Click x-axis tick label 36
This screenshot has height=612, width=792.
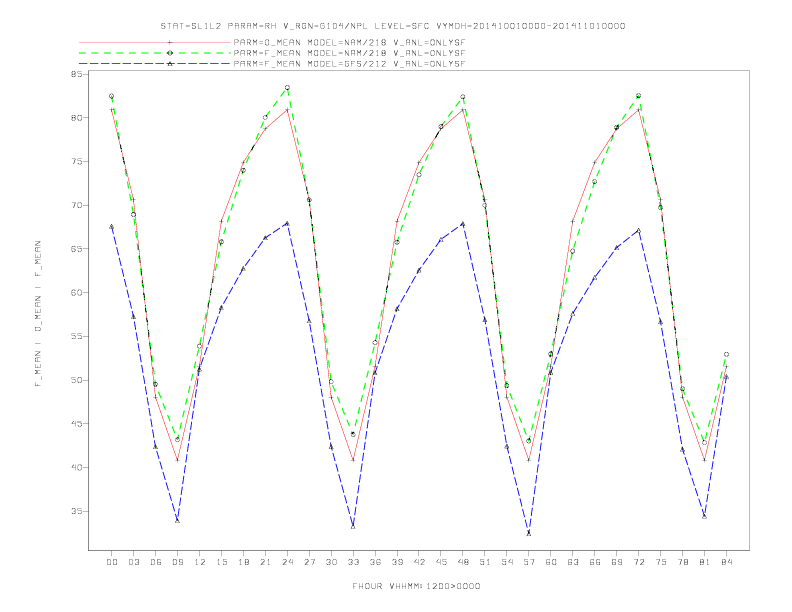point(375,562)
